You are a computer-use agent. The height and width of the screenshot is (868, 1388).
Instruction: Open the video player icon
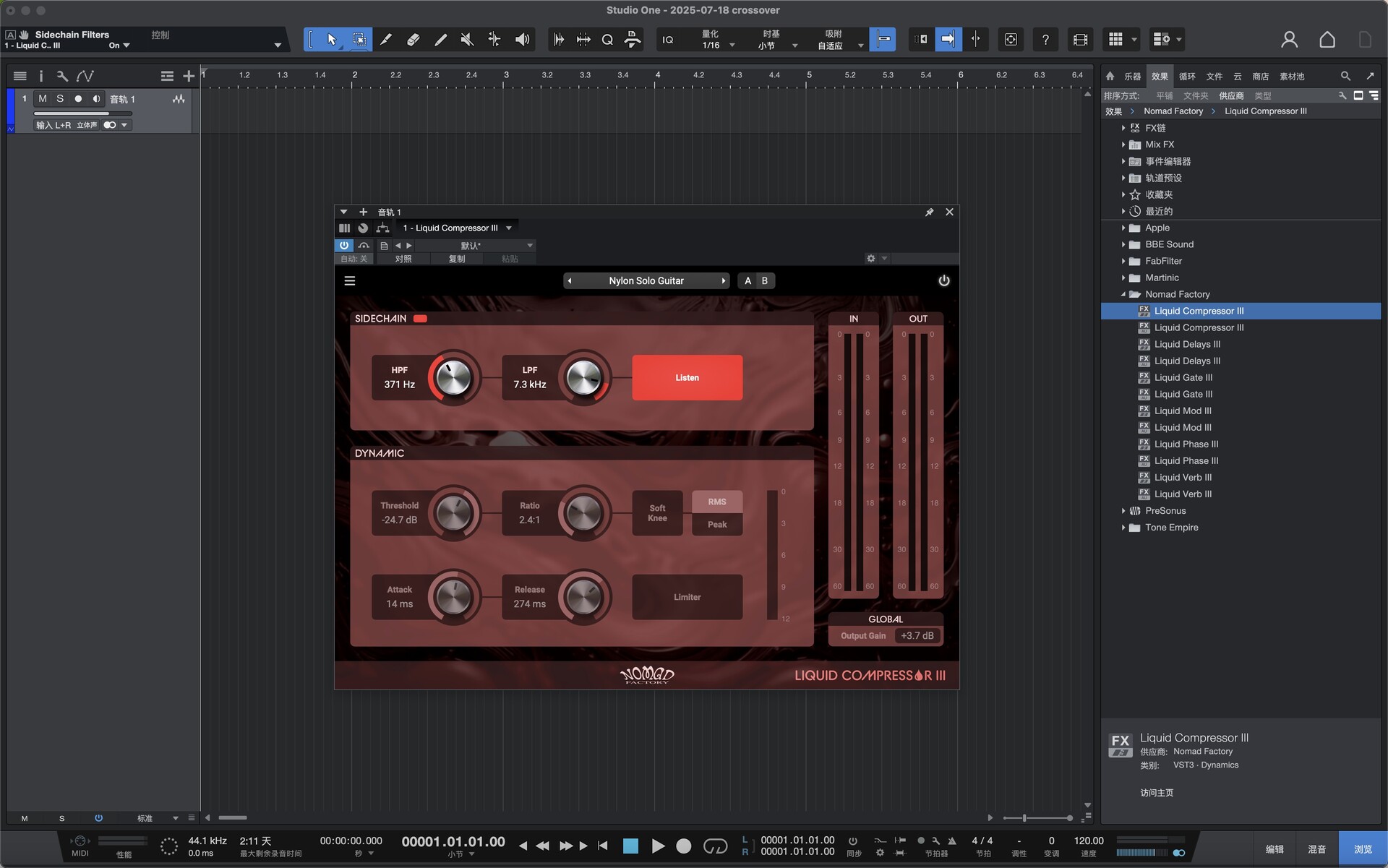1080,40
